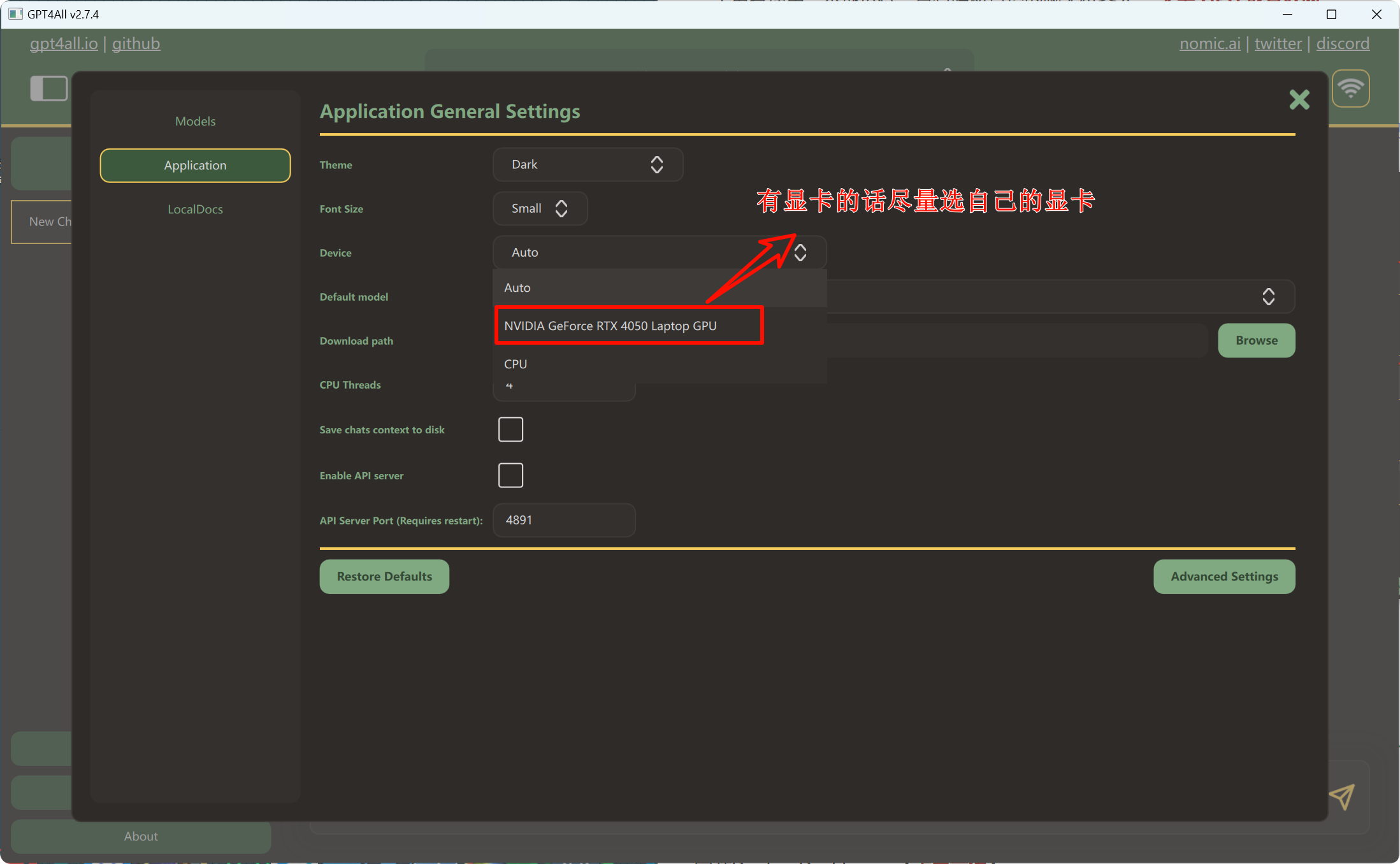Click the Browse button for download path

(x=1256, y=340)
